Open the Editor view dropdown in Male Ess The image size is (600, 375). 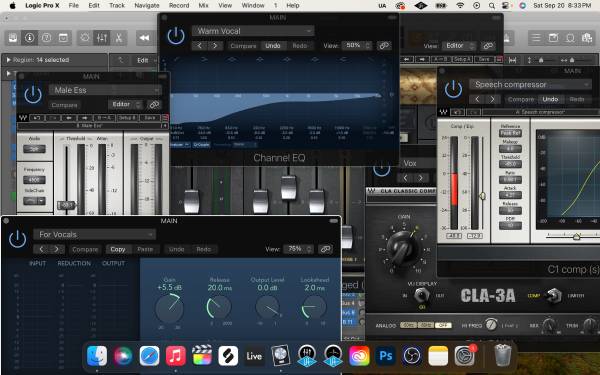tap(126, 104)
